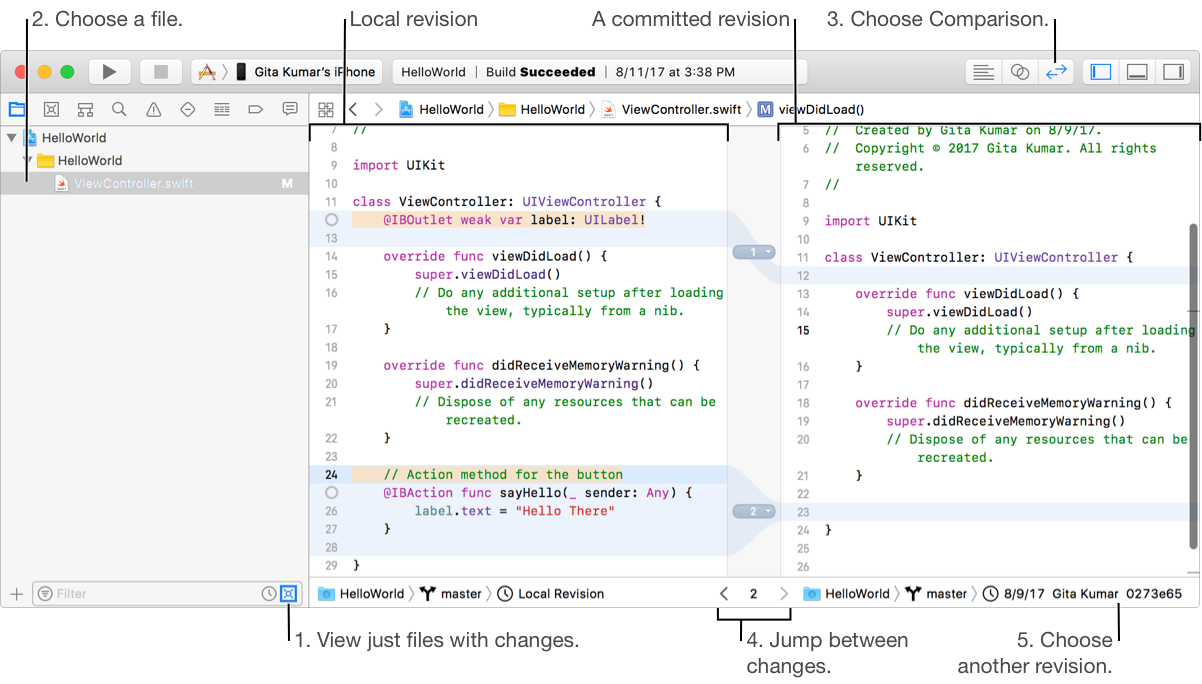Switch to the Assistant editor
Screen dimensions: 1202x684
1020,72
